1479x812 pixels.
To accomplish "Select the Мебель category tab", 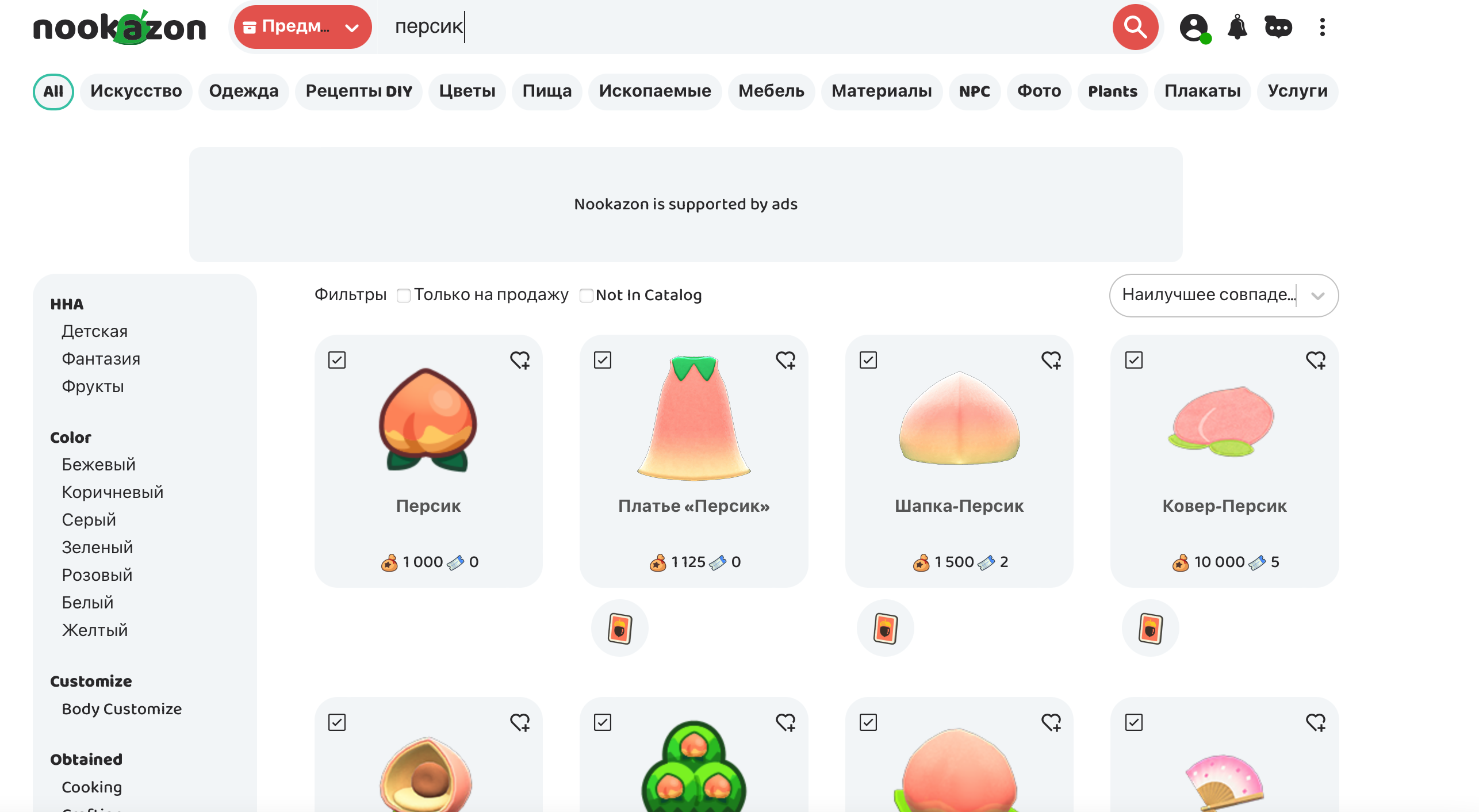I will (771, 91).
